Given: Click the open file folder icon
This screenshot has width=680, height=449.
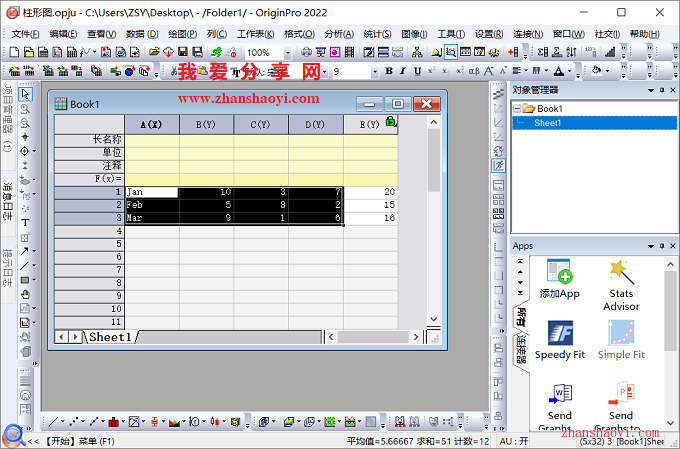Looking at the screenshot, I should (x=154, y=52).
